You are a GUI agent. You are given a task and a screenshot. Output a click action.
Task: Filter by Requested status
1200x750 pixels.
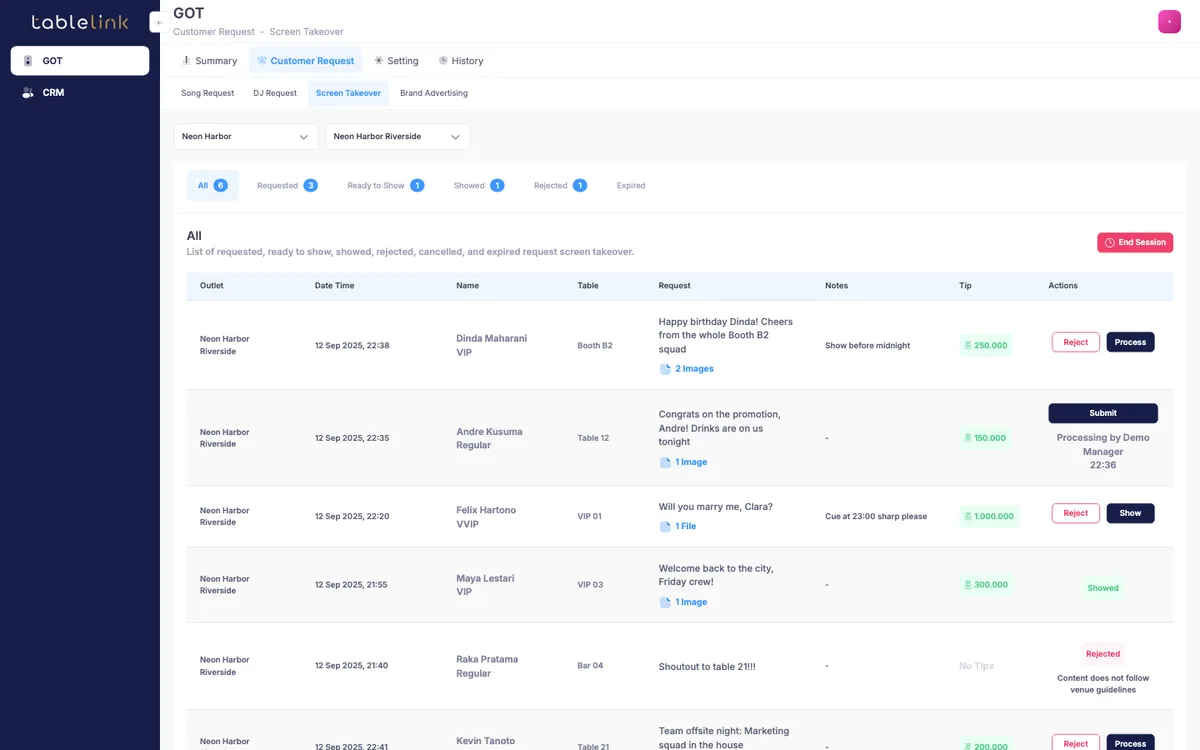[x=287, y=186]
